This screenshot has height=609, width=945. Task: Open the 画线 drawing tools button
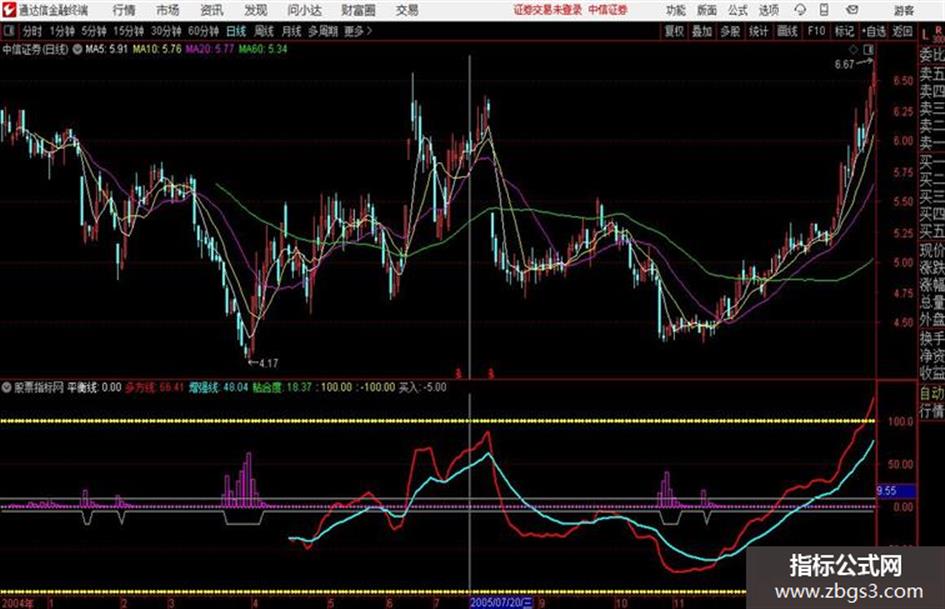pos(787,31)
